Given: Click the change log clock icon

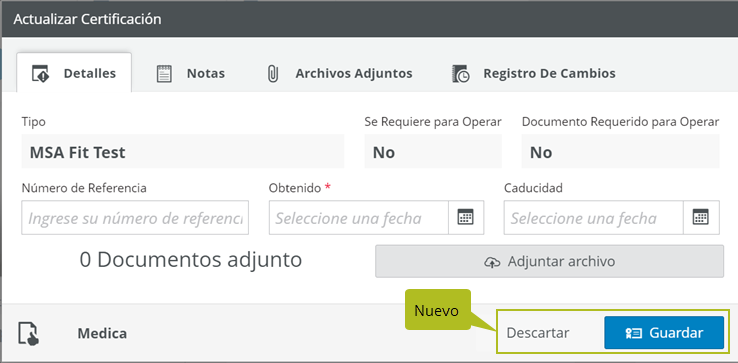Looking at the screenshot, I should 460,74.
